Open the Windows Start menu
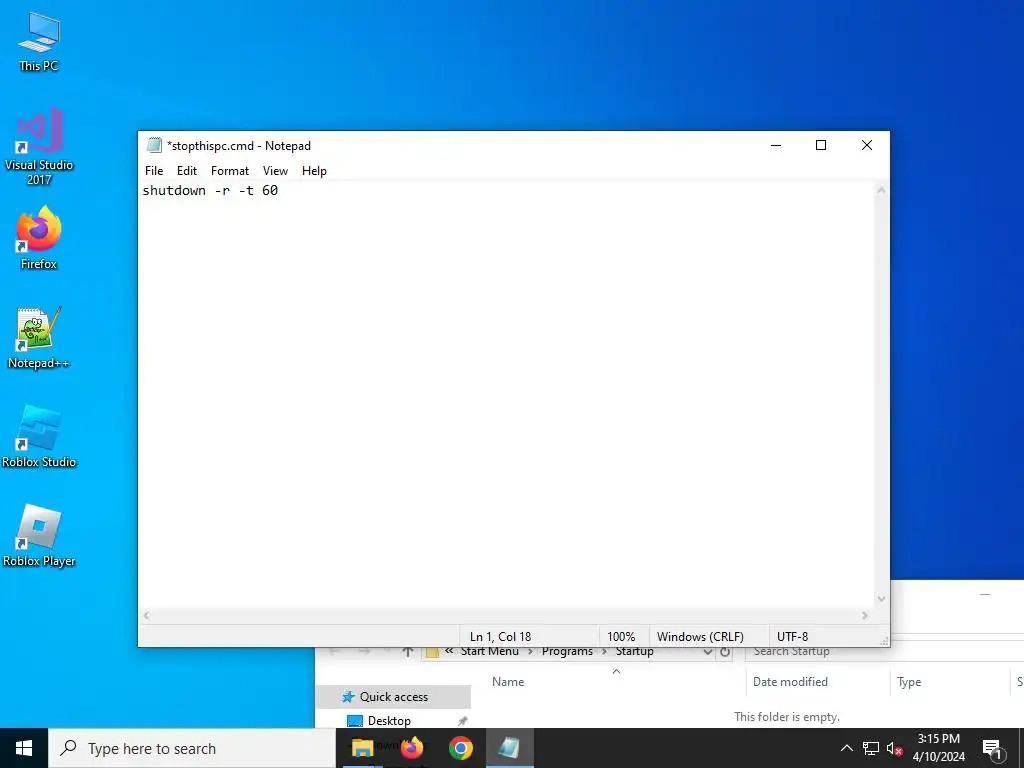The height and width of the screenshot is (768, 1024). [x=24, y=748]
